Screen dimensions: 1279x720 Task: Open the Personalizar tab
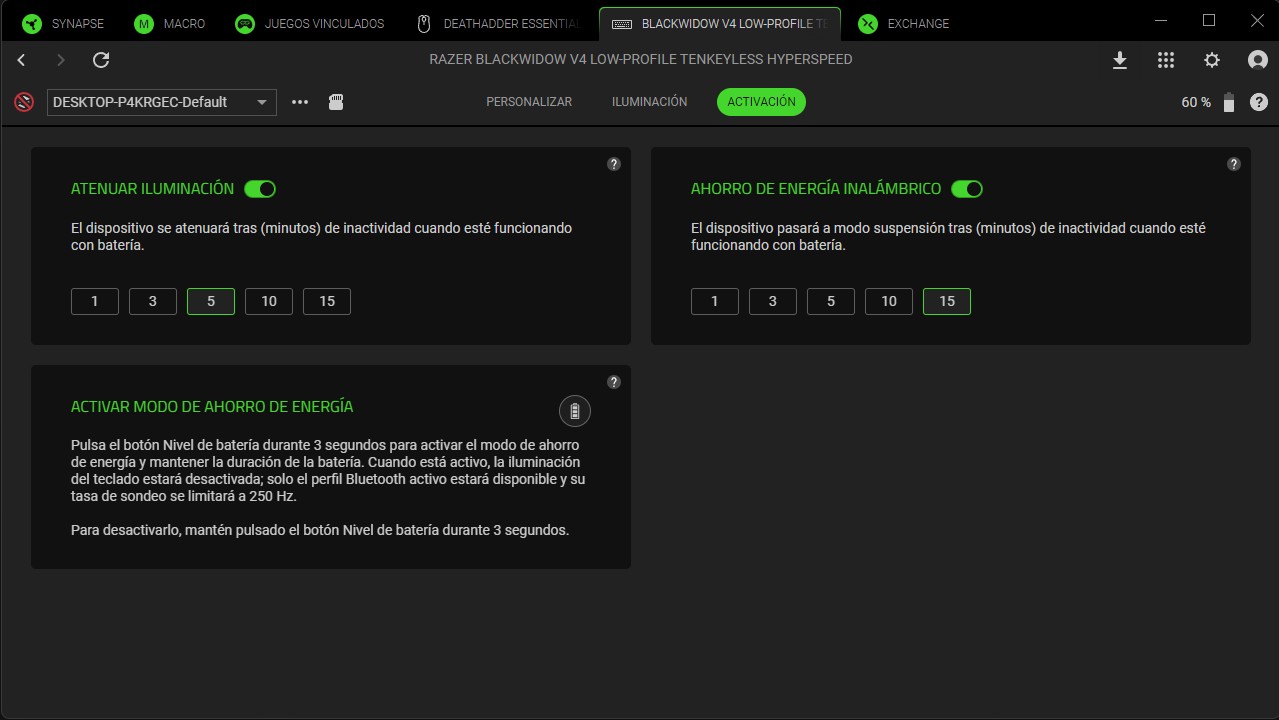tap(529, 102)
